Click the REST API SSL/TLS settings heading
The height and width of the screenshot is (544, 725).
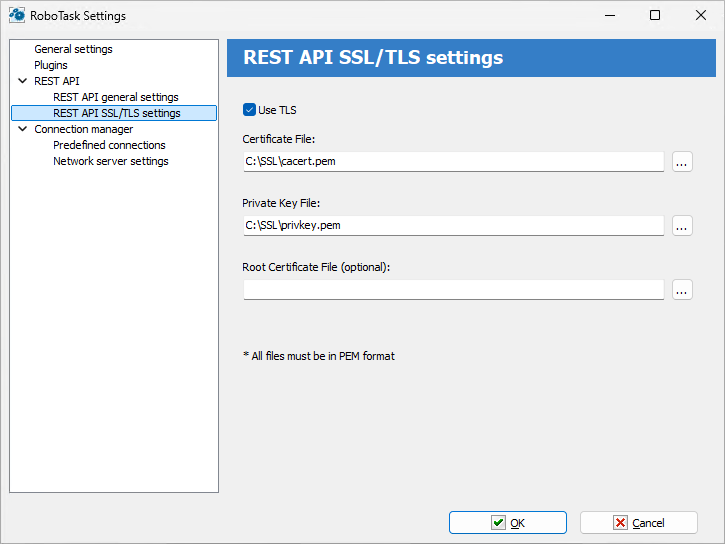click(373, 58)
